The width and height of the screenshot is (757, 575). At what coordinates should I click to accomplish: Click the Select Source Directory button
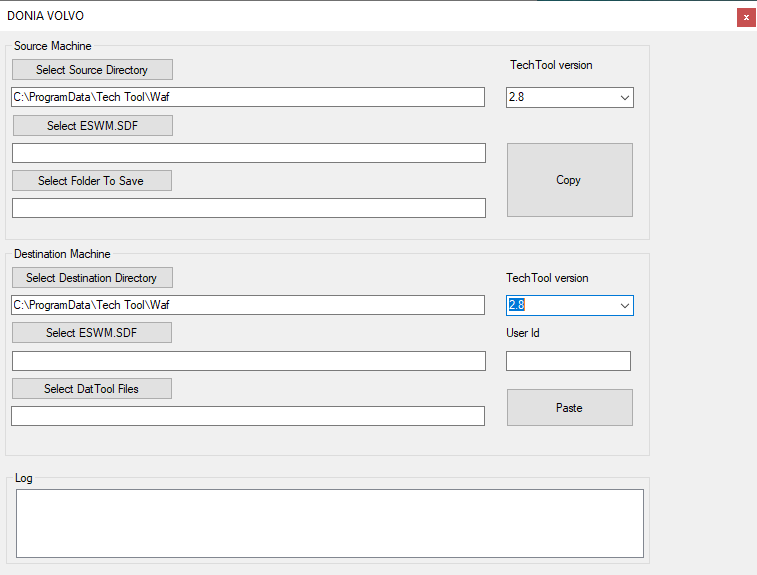[x=92, y=70]
